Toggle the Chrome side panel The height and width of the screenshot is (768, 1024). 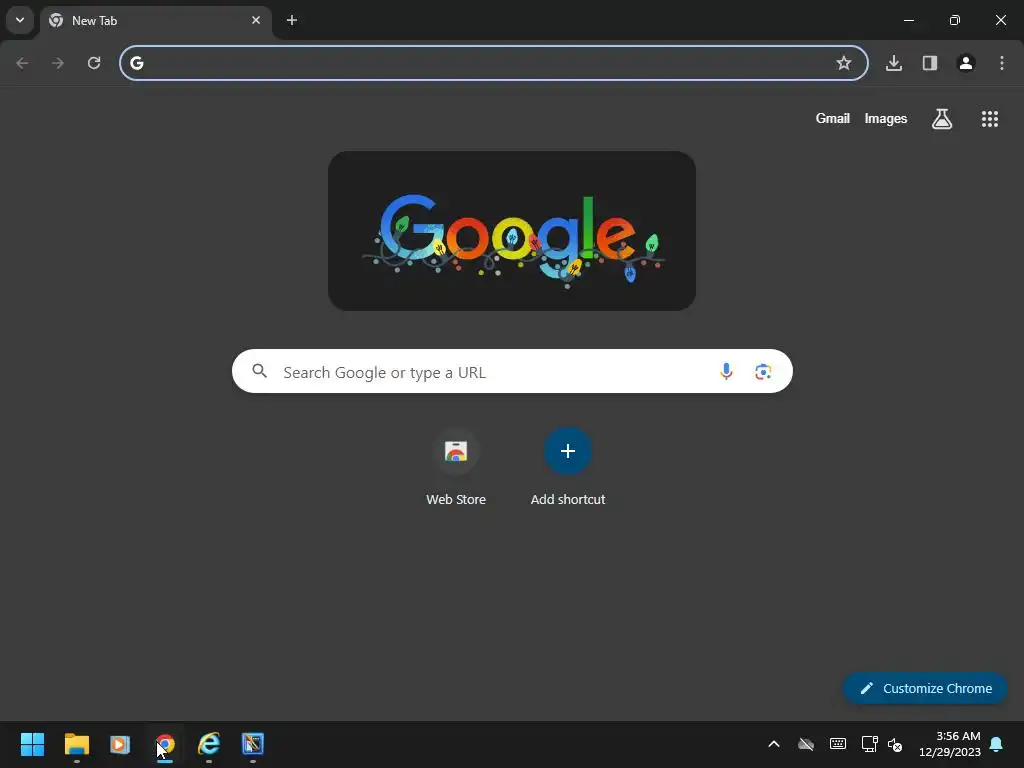pyautogui.click(x=930, y=63)
